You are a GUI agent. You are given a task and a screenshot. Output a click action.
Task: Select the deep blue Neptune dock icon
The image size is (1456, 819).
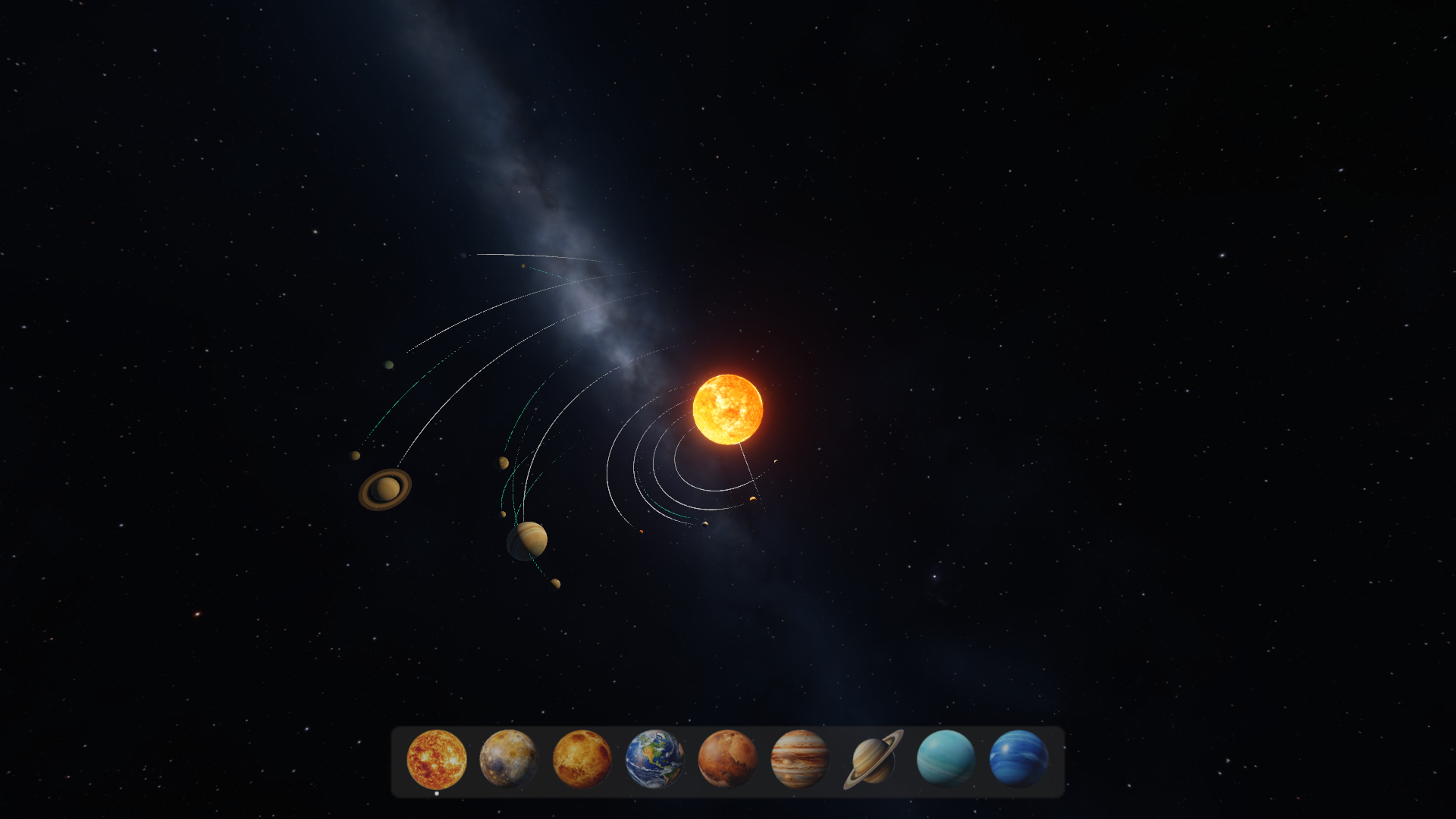click(x=1018, y=759)
